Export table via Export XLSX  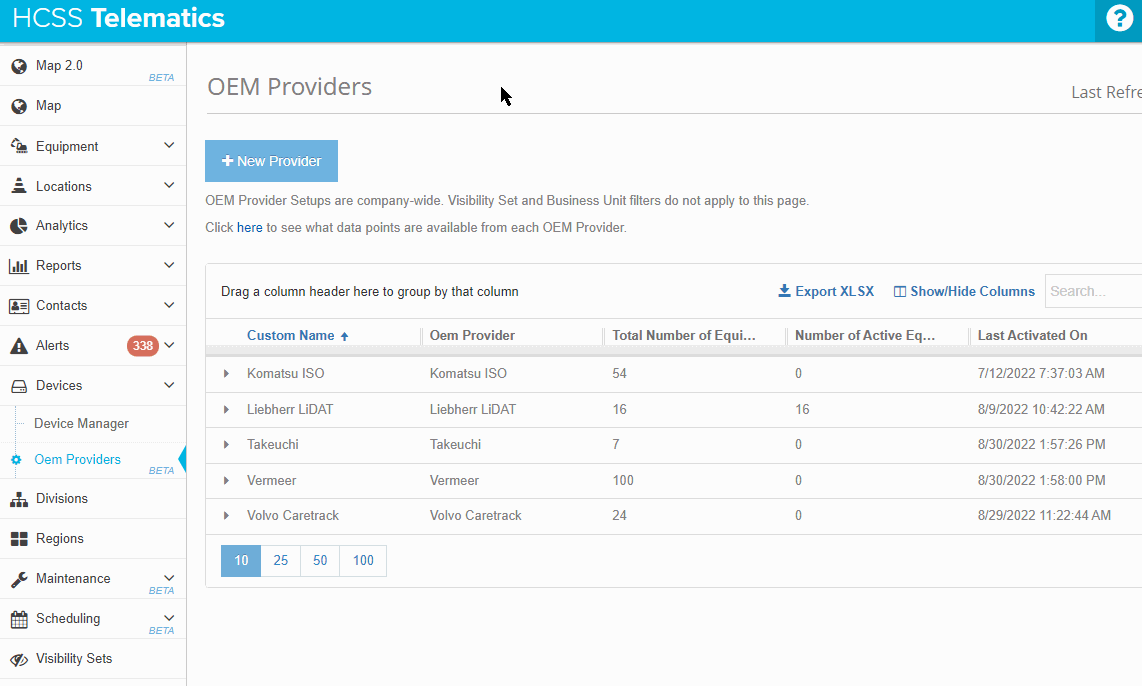pyautogui.click(x=826, y=292)
